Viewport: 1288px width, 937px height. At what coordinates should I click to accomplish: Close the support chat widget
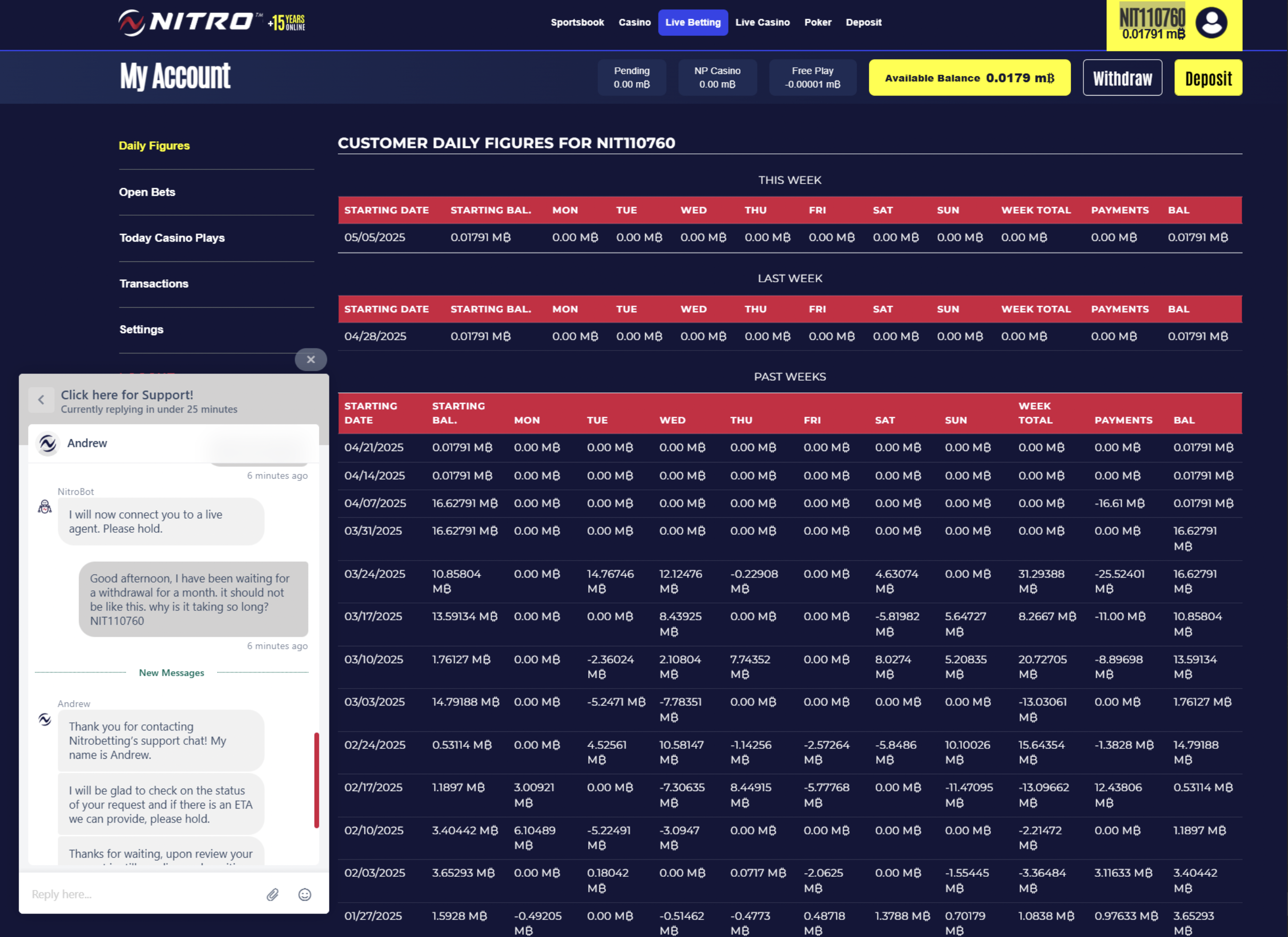pyautogui.click(x=311, y=359)
